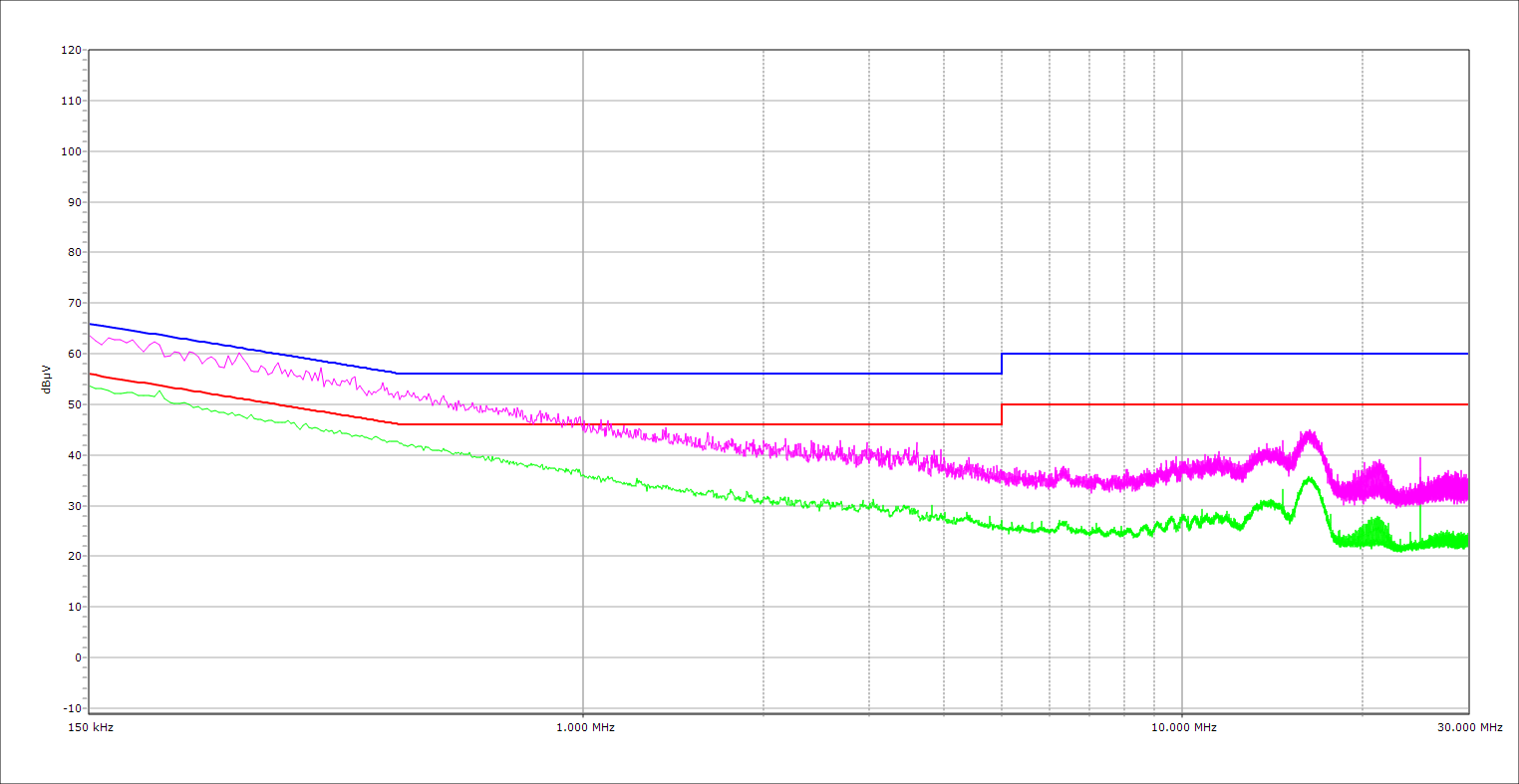Click the green trace's hump peak near 16 MHz
Viewport: 1519px width, 784px height.
(x=1309, y=479)
